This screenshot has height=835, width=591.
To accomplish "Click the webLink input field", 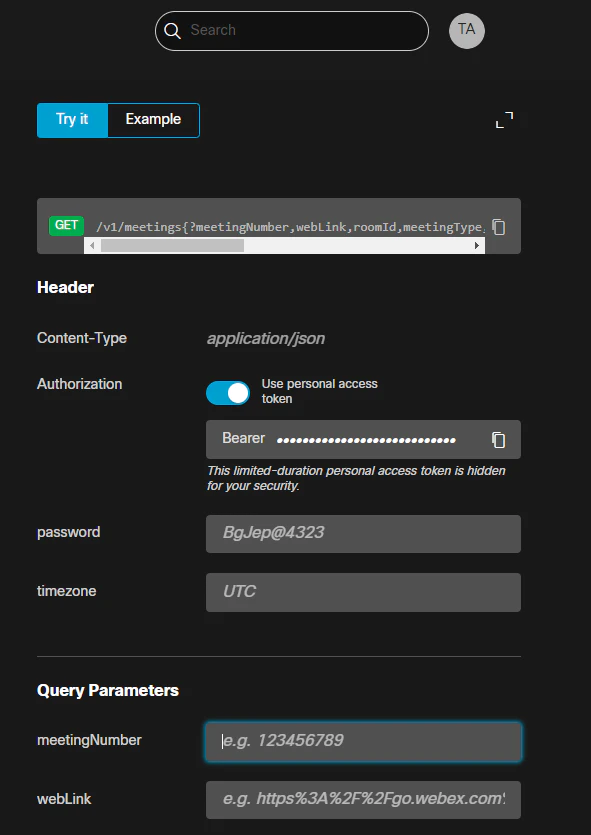I will click(363, 800).
